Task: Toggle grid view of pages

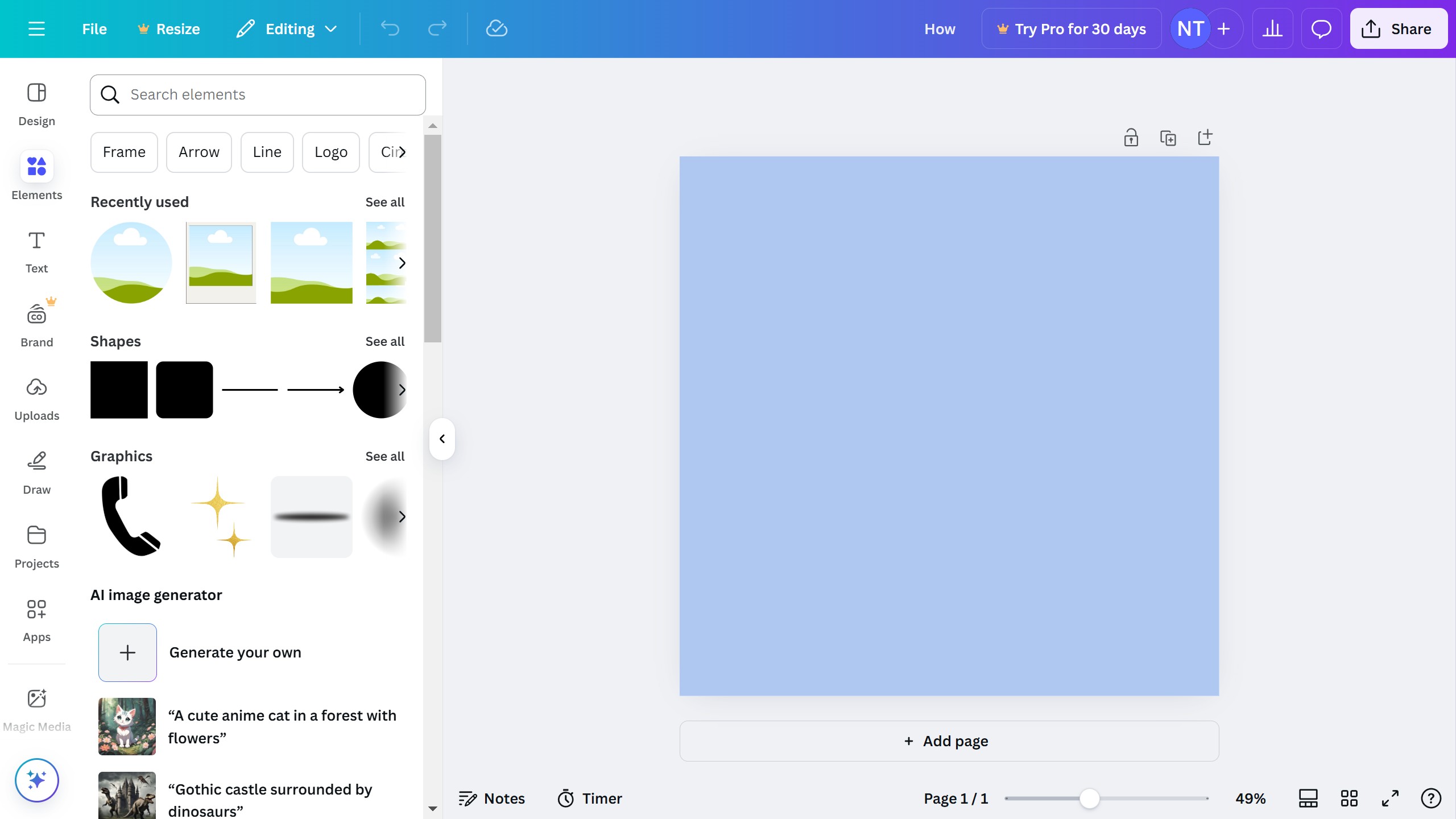Action: [1349, 798]
